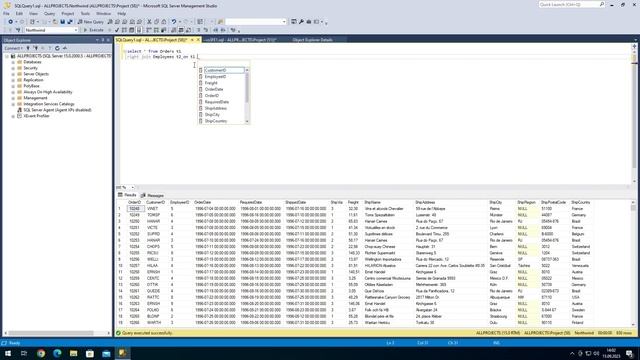The height and width of the screenshot is (360, 640).
Task: Click the Paste toolbar icon
Action: [164, 22]
